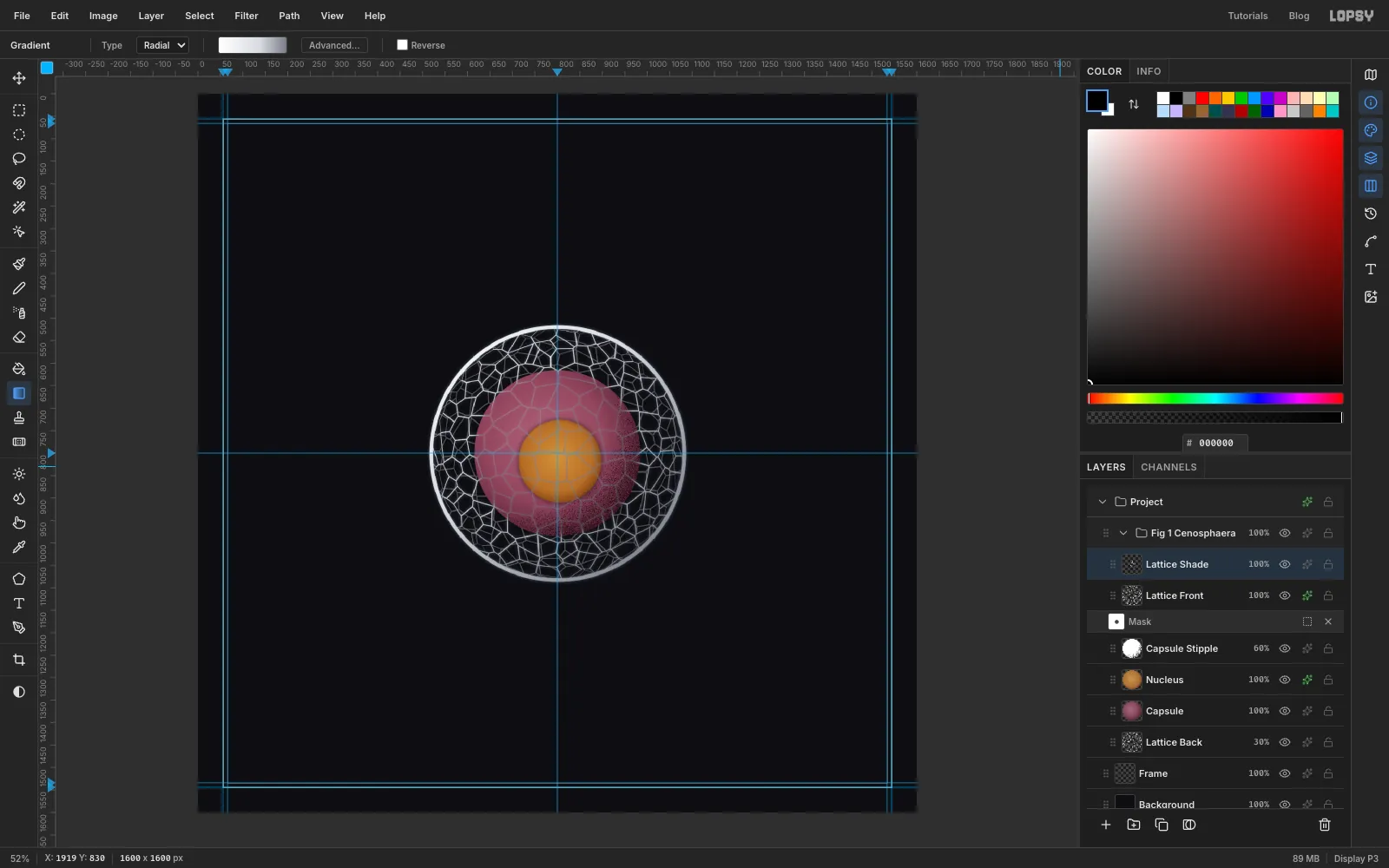Toggle visibility of Lattice Back layer

[x=1285, y=742]
